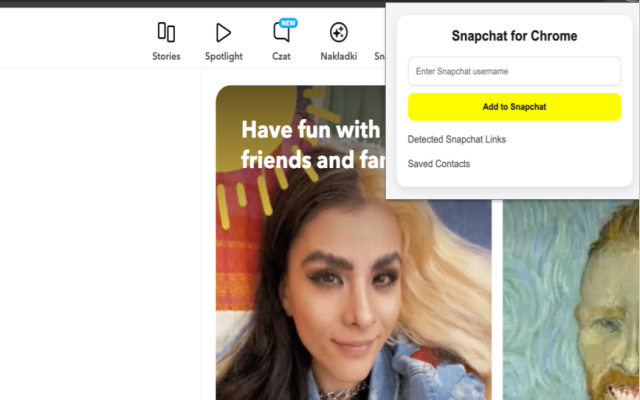
Task: Focus the Enter Snapchat username field
Action: click(514, 71)
